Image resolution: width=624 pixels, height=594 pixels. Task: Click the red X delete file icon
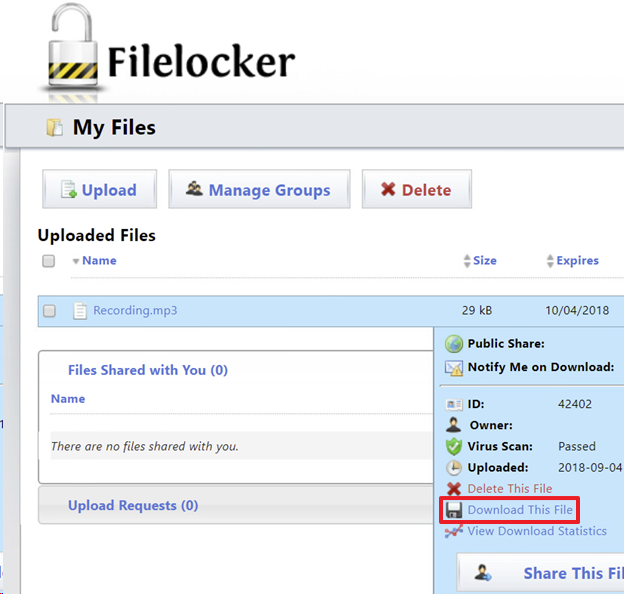click(454, 489)
